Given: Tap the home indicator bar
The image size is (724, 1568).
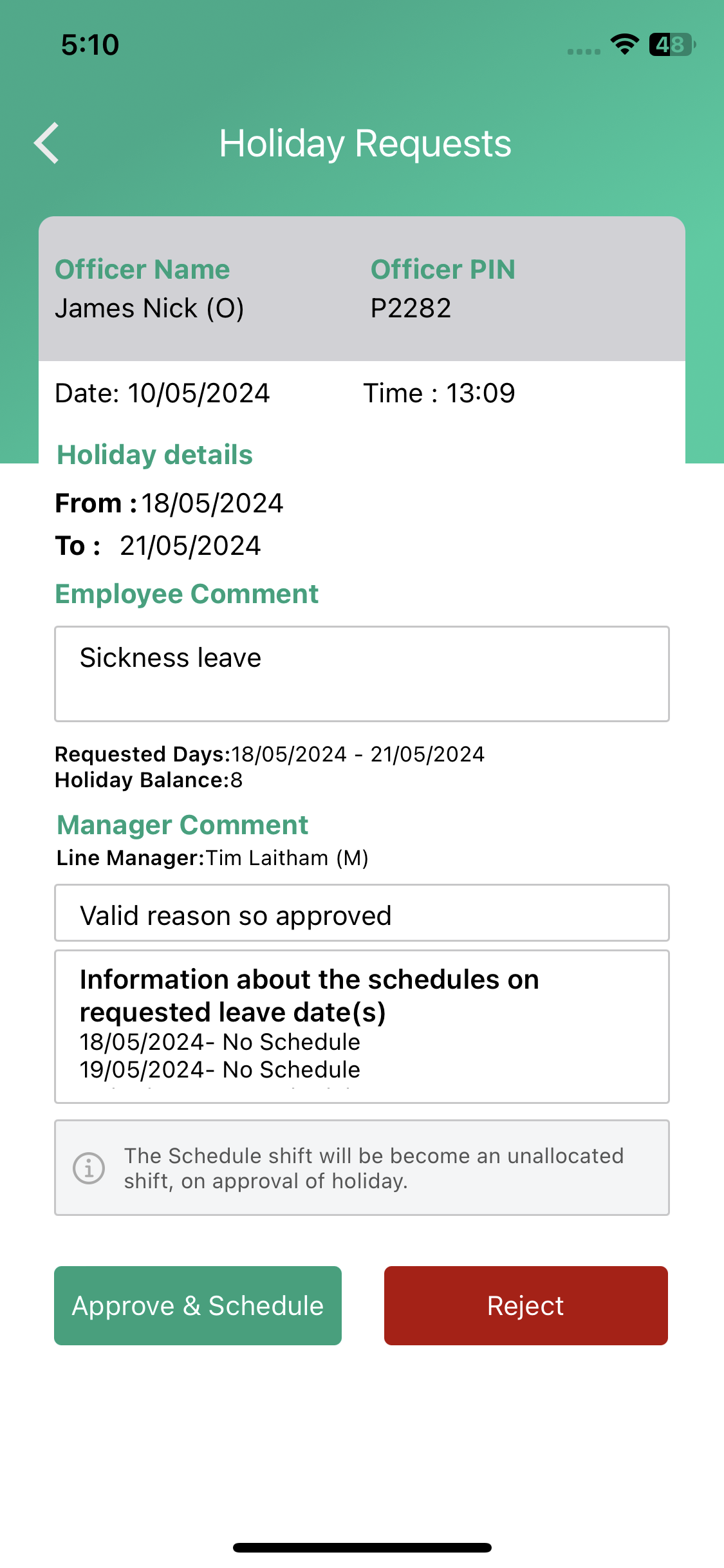Looking at the screenshot, I should 362,1547.
